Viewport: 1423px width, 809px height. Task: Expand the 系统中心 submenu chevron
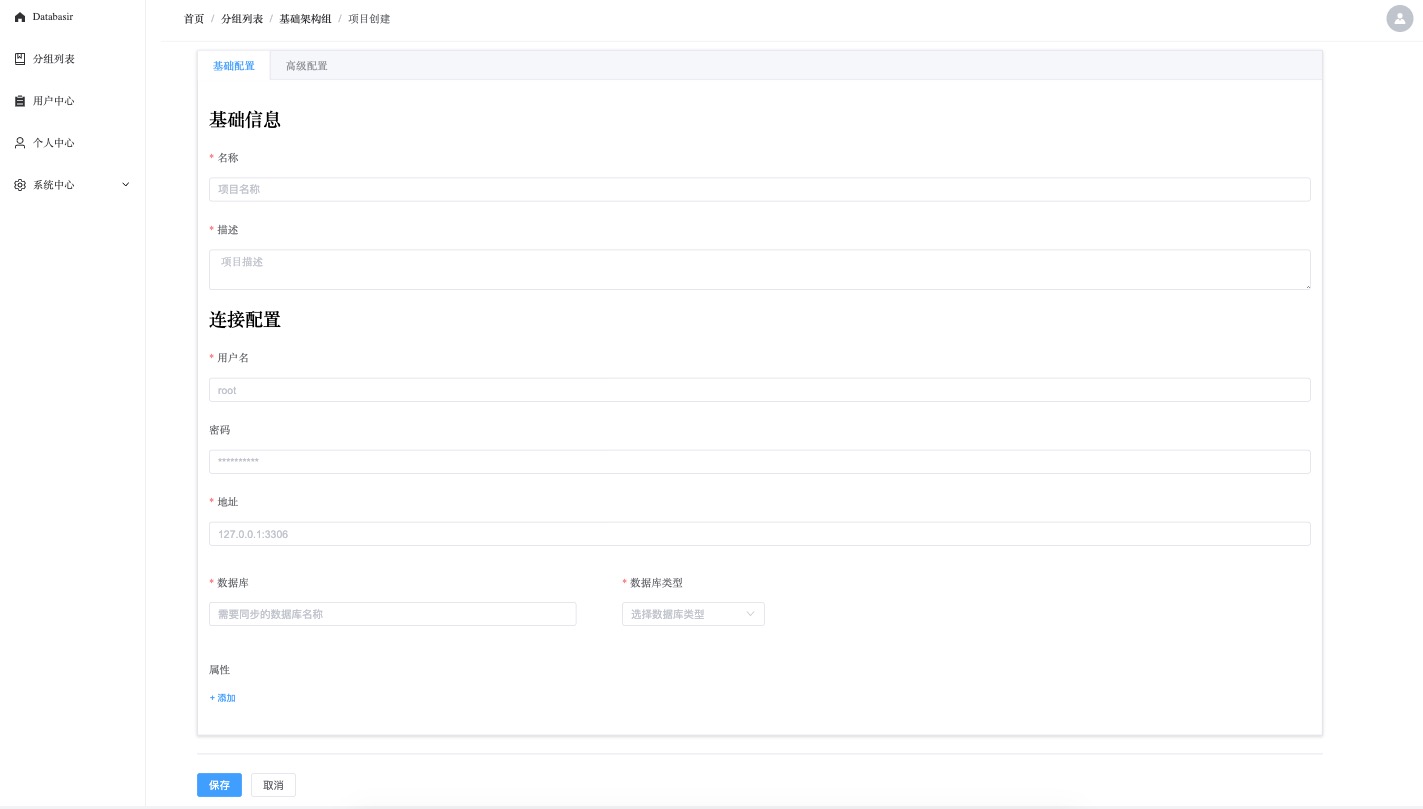(126, 185)
